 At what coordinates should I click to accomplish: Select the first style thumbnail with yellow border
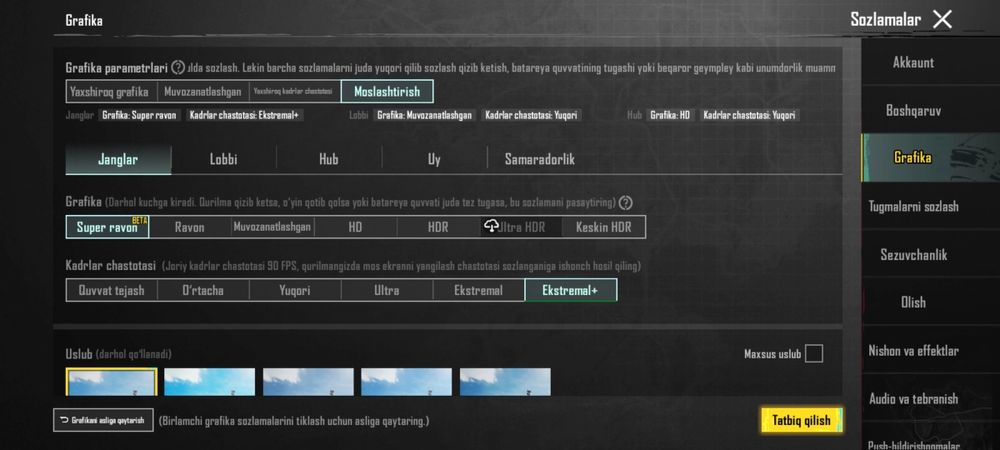(111, 381)
